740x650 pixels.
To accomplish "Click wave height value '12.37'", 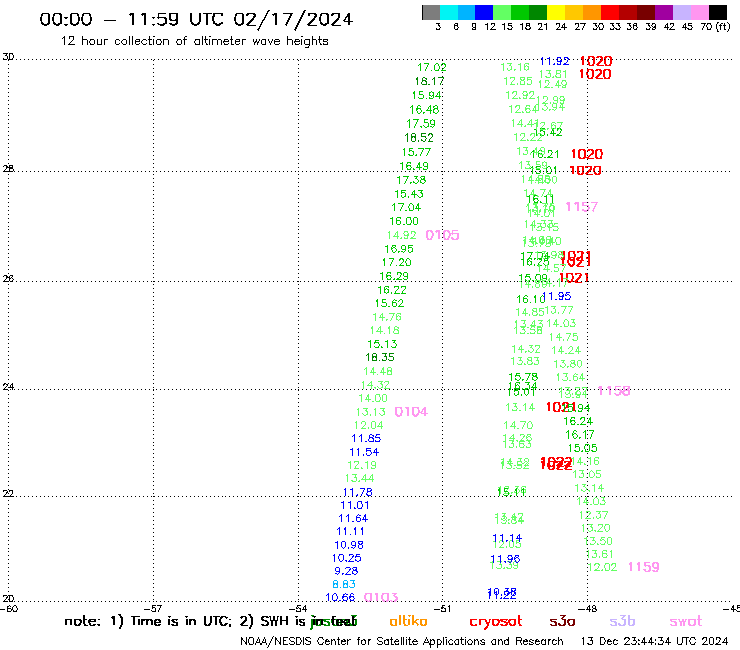I will [x=593, y=515].
